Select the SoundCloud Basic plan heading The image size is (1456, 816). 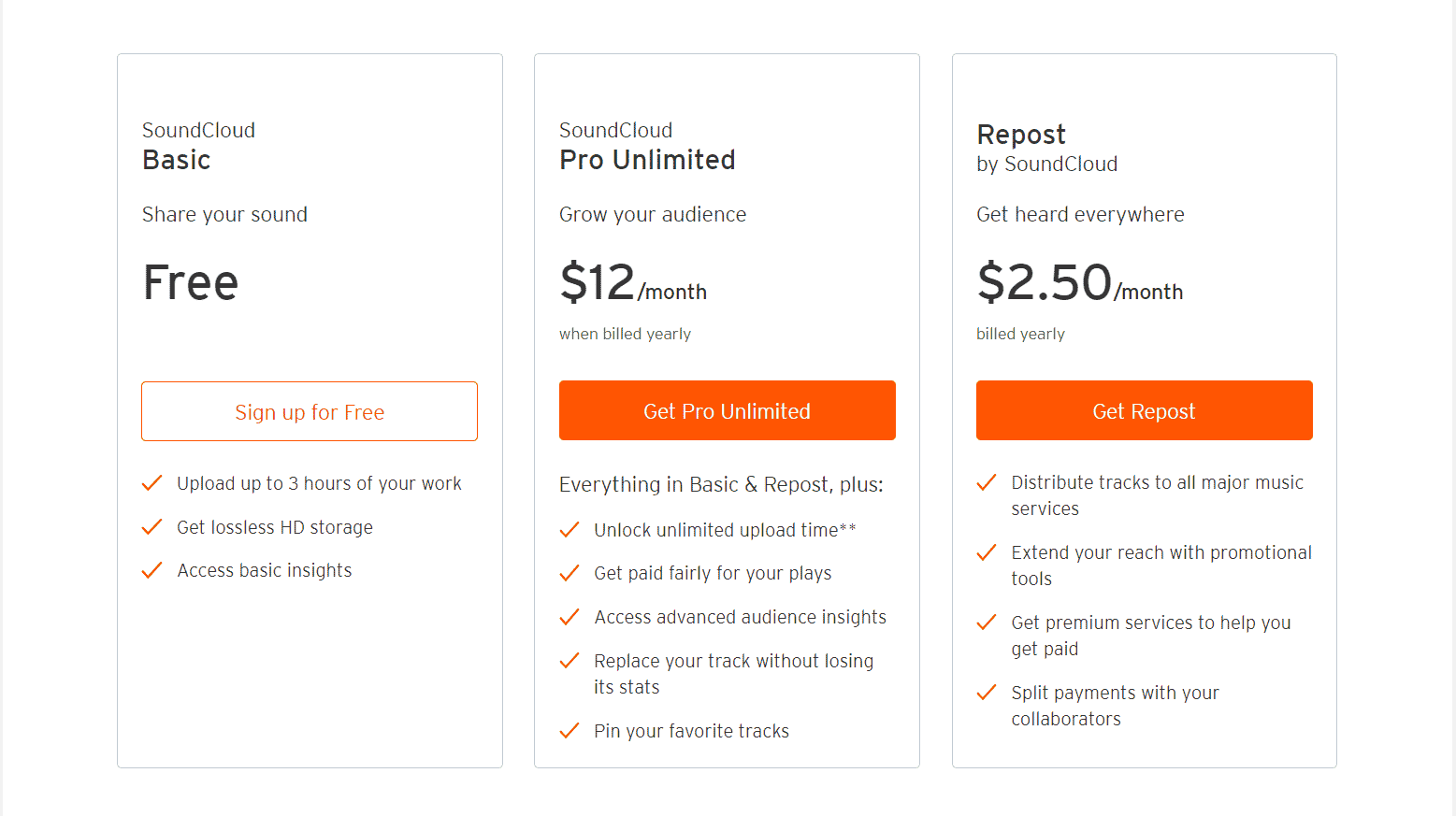point(198,146)
